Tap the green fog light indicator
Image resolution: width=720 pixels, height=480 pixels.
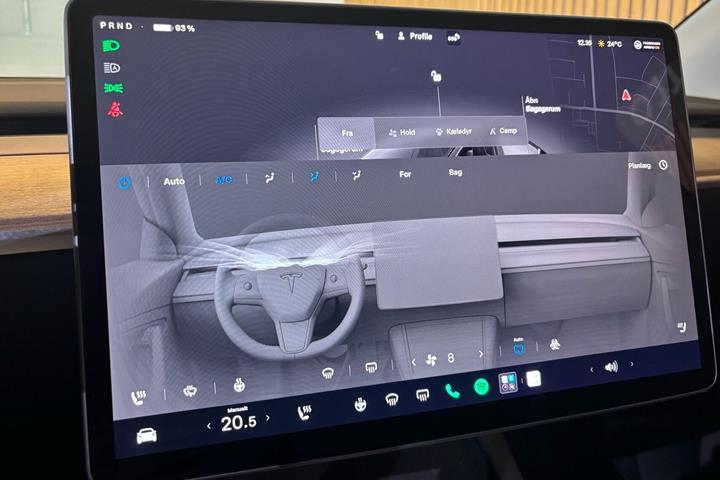[x=113, y=88]
